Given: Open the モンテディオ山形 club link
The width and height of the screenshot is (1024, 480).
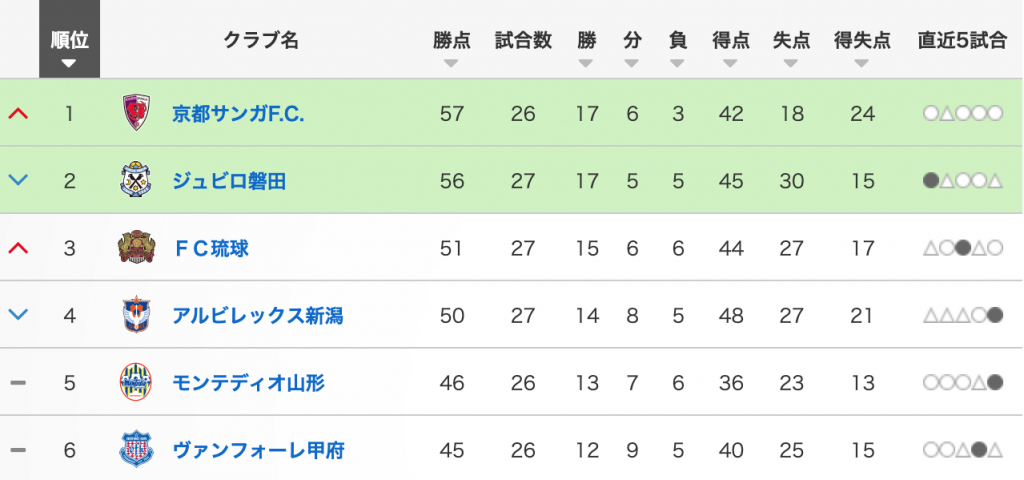Looking at the screenshot, I should (x=248, y=383).
